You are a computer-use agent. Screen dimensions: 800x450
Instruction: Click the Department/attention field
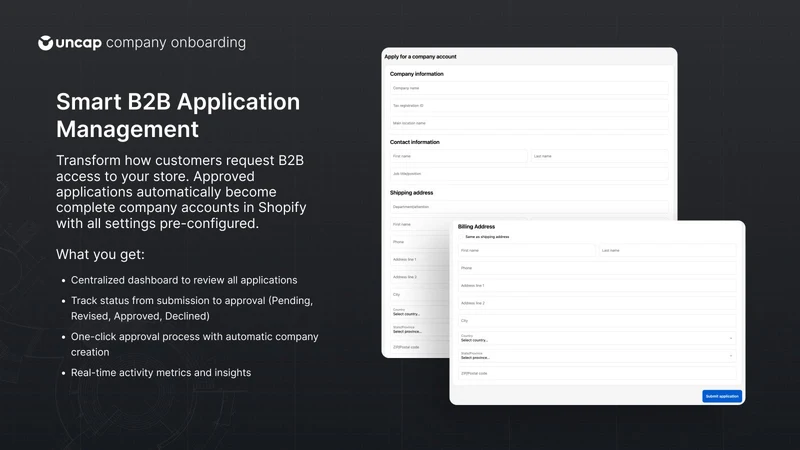coord(529,207)
